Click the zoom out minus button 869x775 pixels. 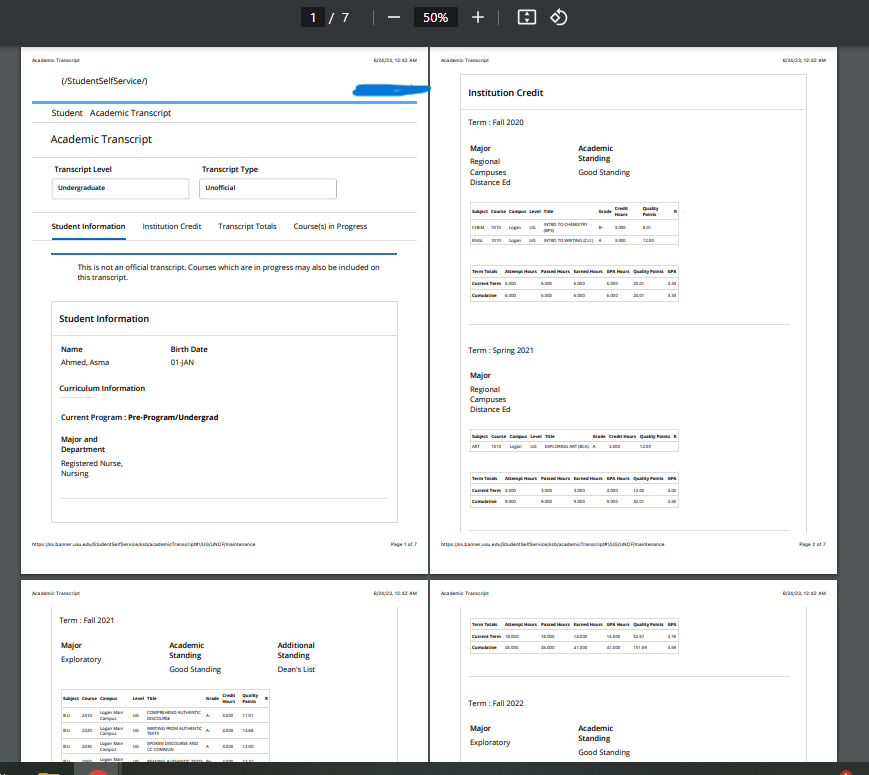tap(394, 18)
